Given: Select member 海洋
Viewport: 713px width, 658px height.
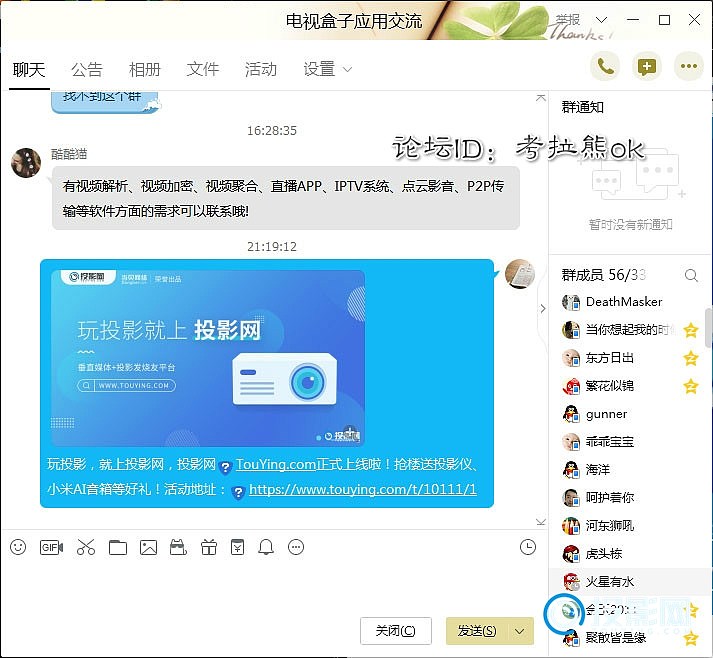Looking at the screenshot, I should (629, 470).
